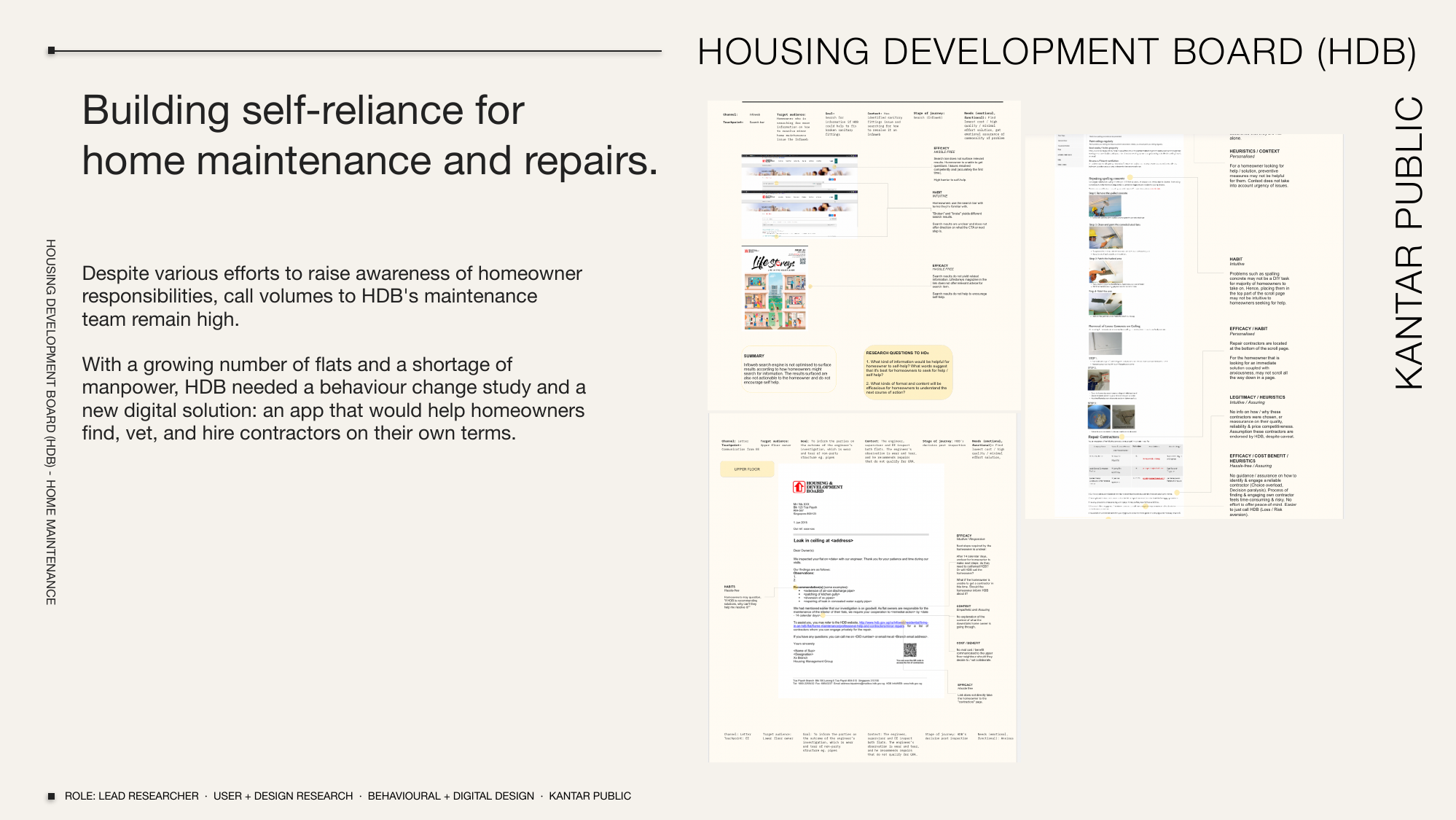Click 'KANTAR PUBLIC' in the footer
The height and width of the screenshot is (820, 1456).
[590, 796]
